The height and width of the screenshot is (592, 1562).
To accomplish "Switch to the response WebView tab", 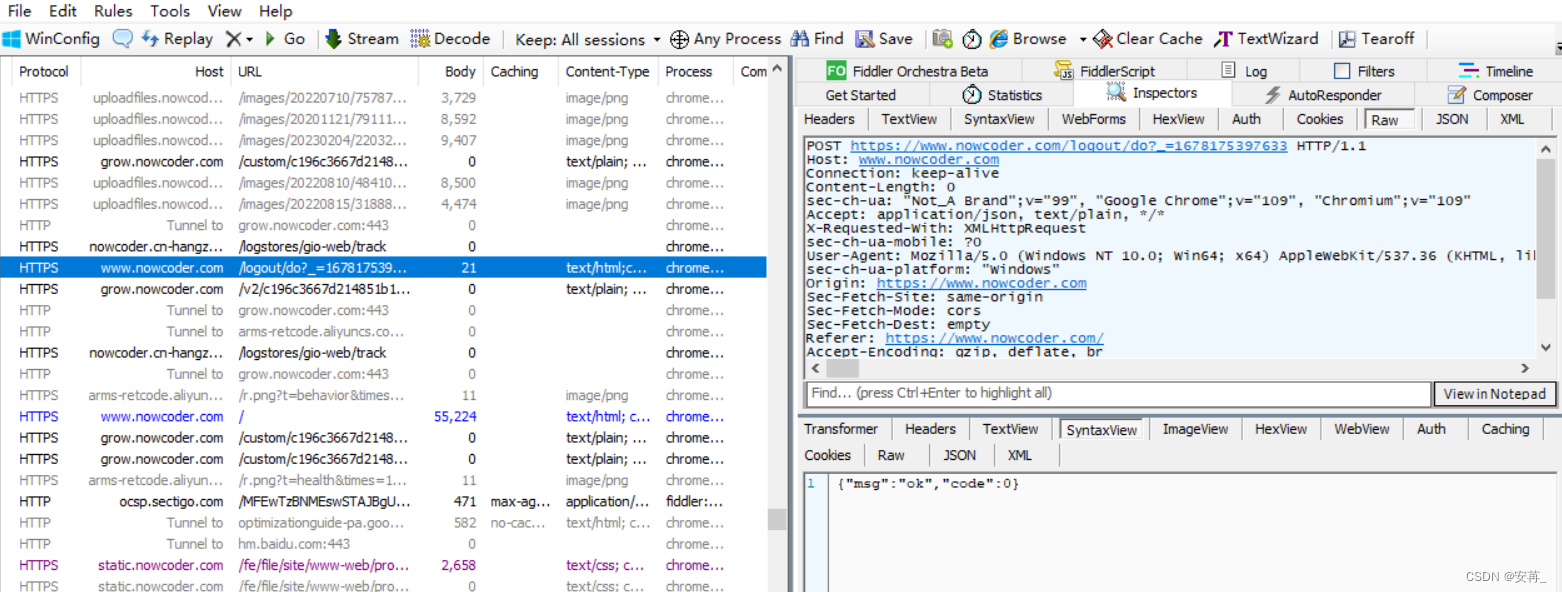I will (1361, 429).
